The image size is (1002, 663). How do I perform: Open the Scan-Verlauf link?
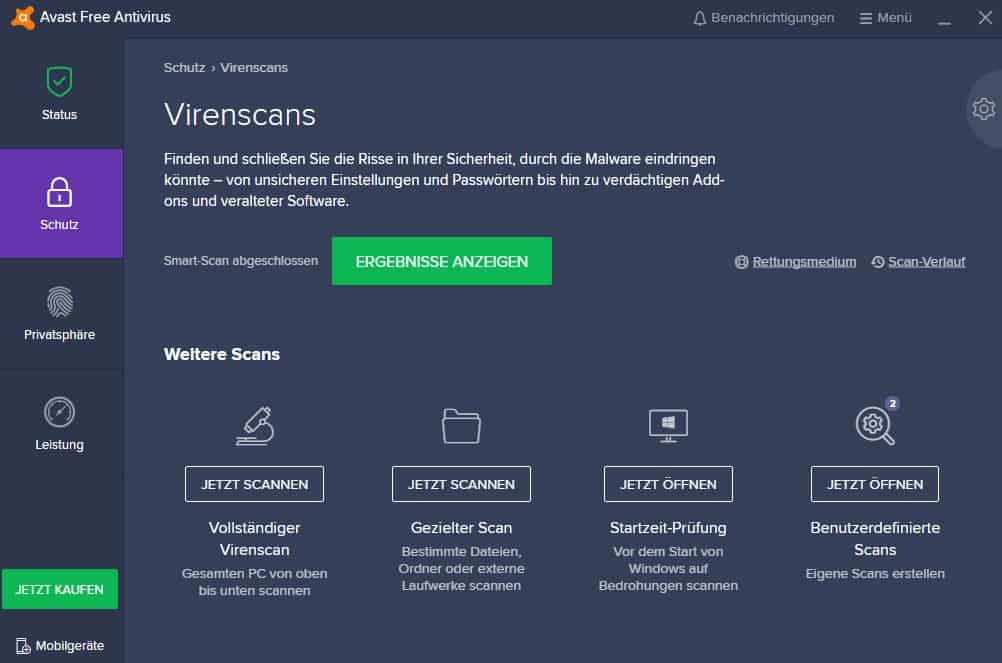coord(926,262)
